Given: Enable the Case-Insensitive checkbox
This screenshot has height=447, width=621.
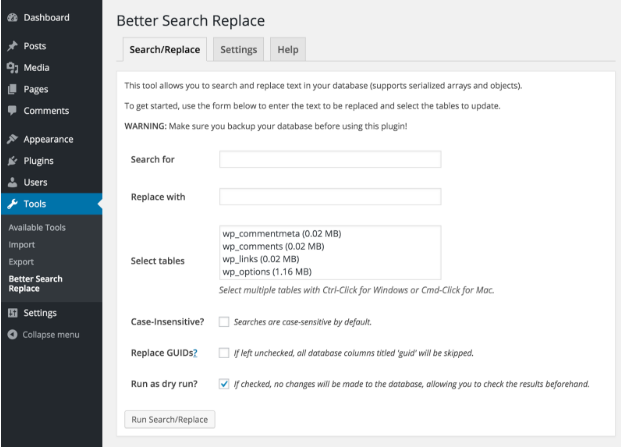Looking at the screenshot, I should pos(224,322).
